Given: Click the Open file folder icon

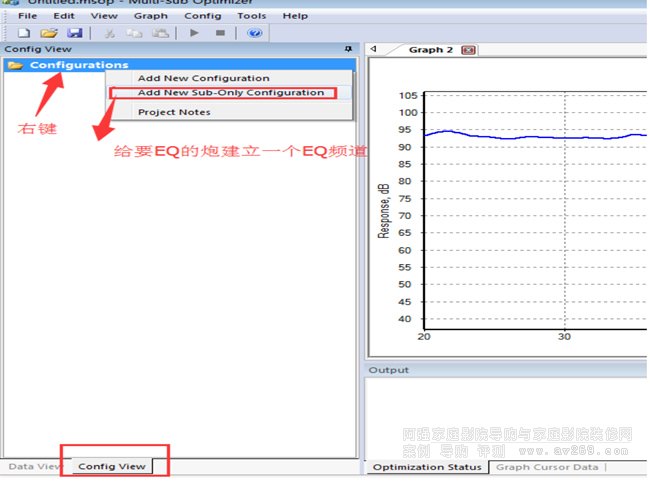Looking at the screenshot, I should pos(49,33).
